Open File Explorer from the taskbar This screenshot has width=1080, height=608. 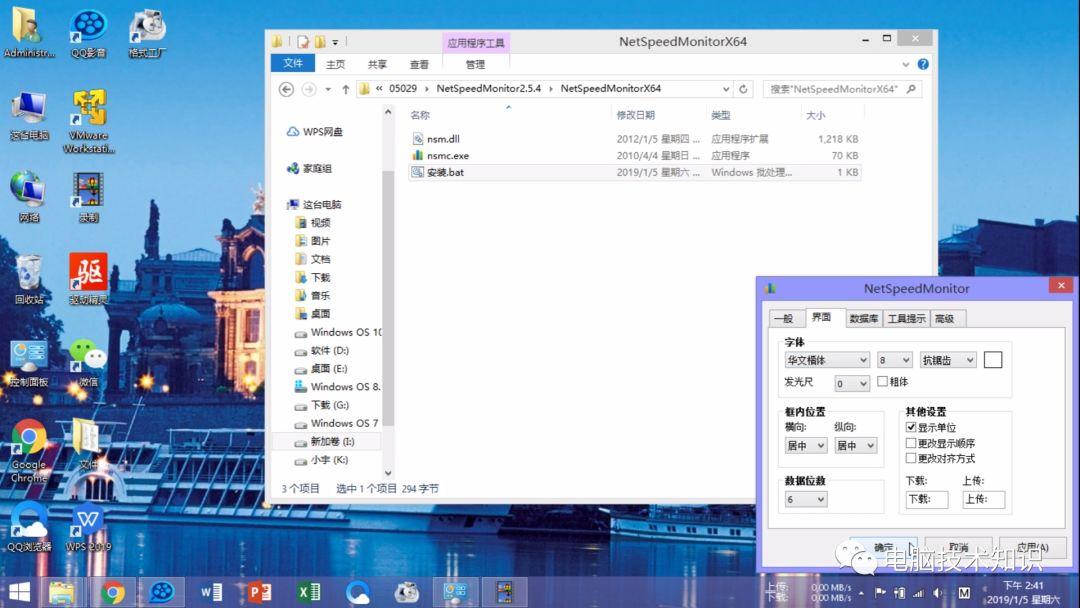point(62,592)
